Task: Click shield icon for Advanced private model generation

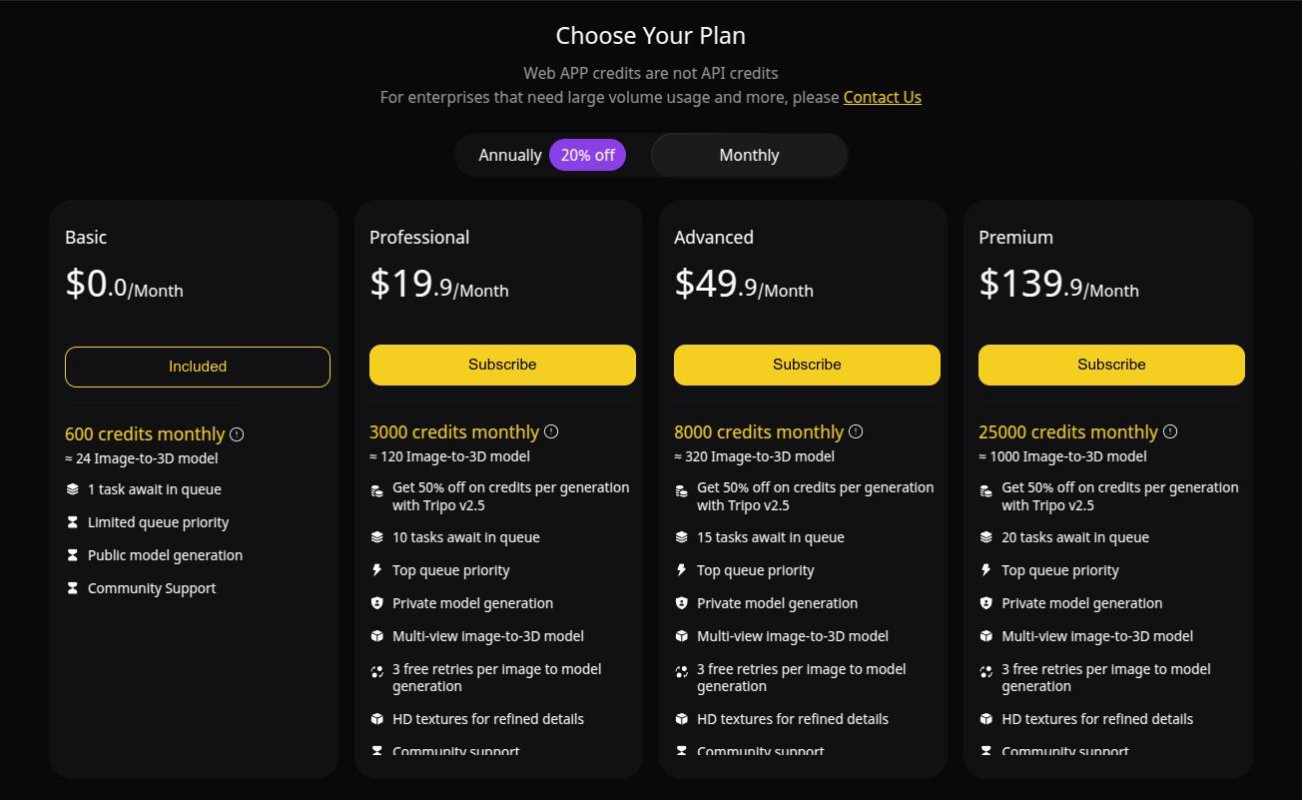Action: coord(681,603)
